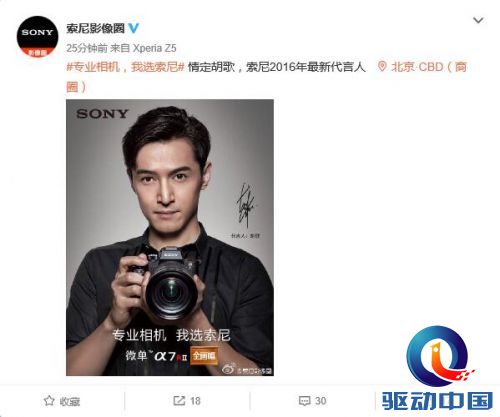This screenshot has height=417, width=500.
Task: Open the Sony round profile avatar
Action: pyautogui.click(x=37, y=37)
